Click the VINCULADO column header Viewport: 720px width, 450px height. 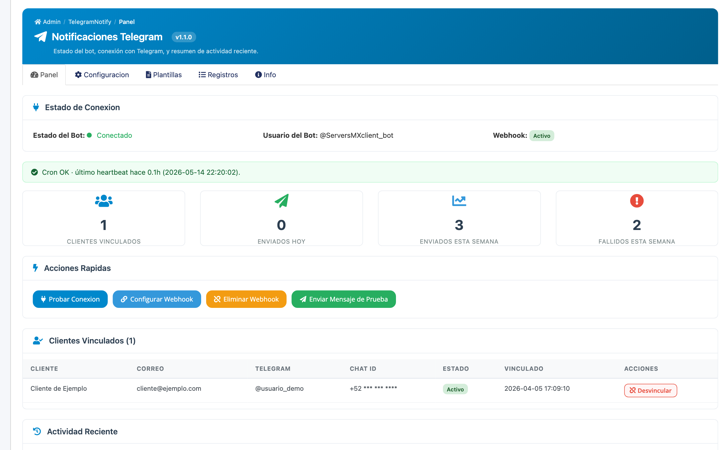coord(523,369)
